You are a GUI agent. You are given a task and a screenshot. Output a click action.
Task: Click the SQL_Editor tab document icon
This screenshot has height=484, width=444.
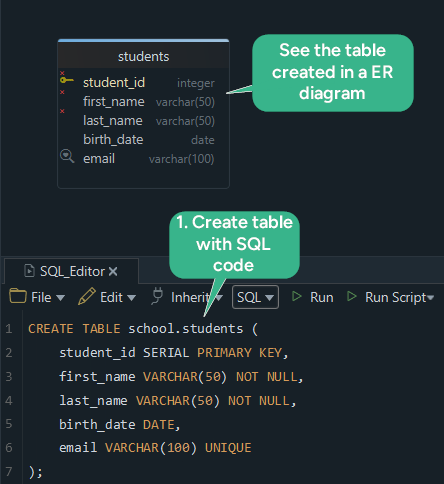click(x=29, y=271)
